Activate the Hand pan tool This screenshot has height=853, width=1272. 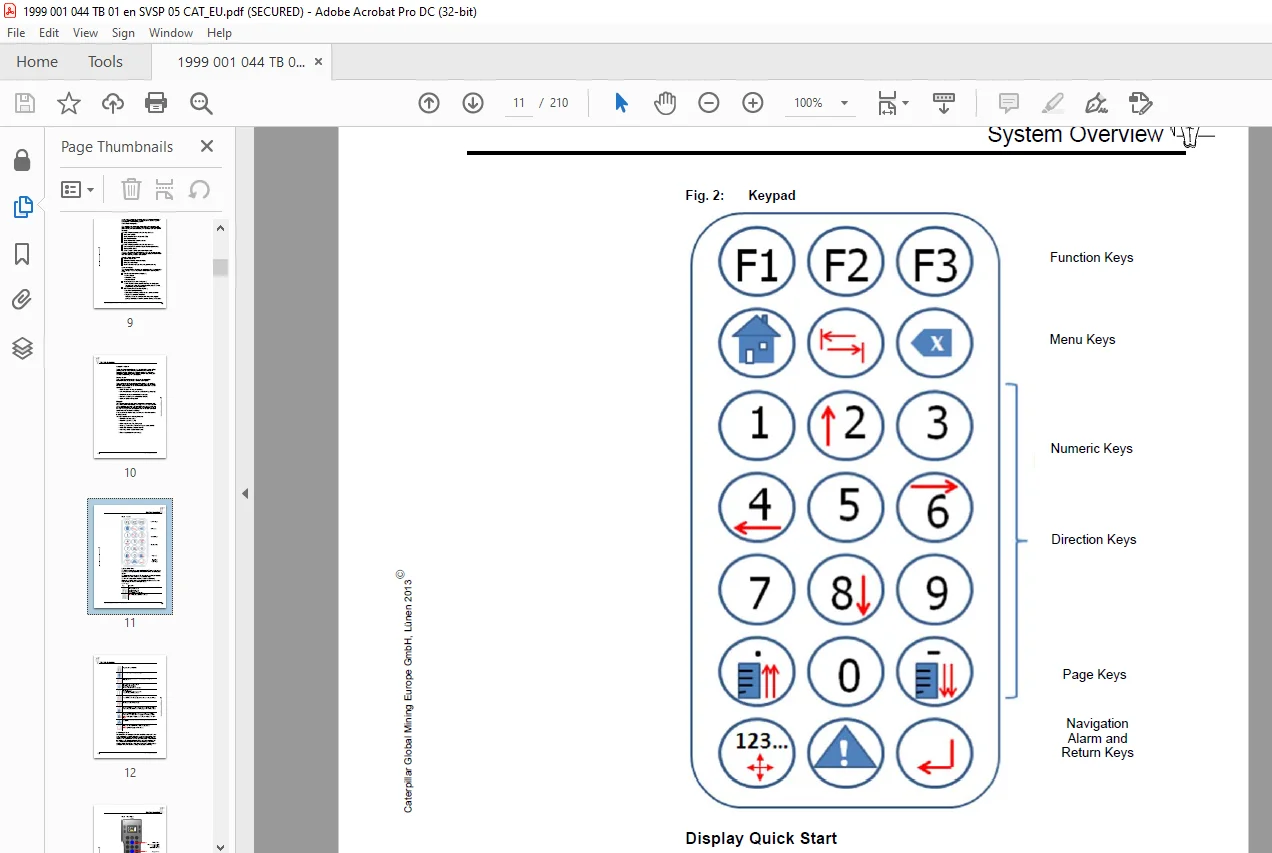[x=665, y=103]
